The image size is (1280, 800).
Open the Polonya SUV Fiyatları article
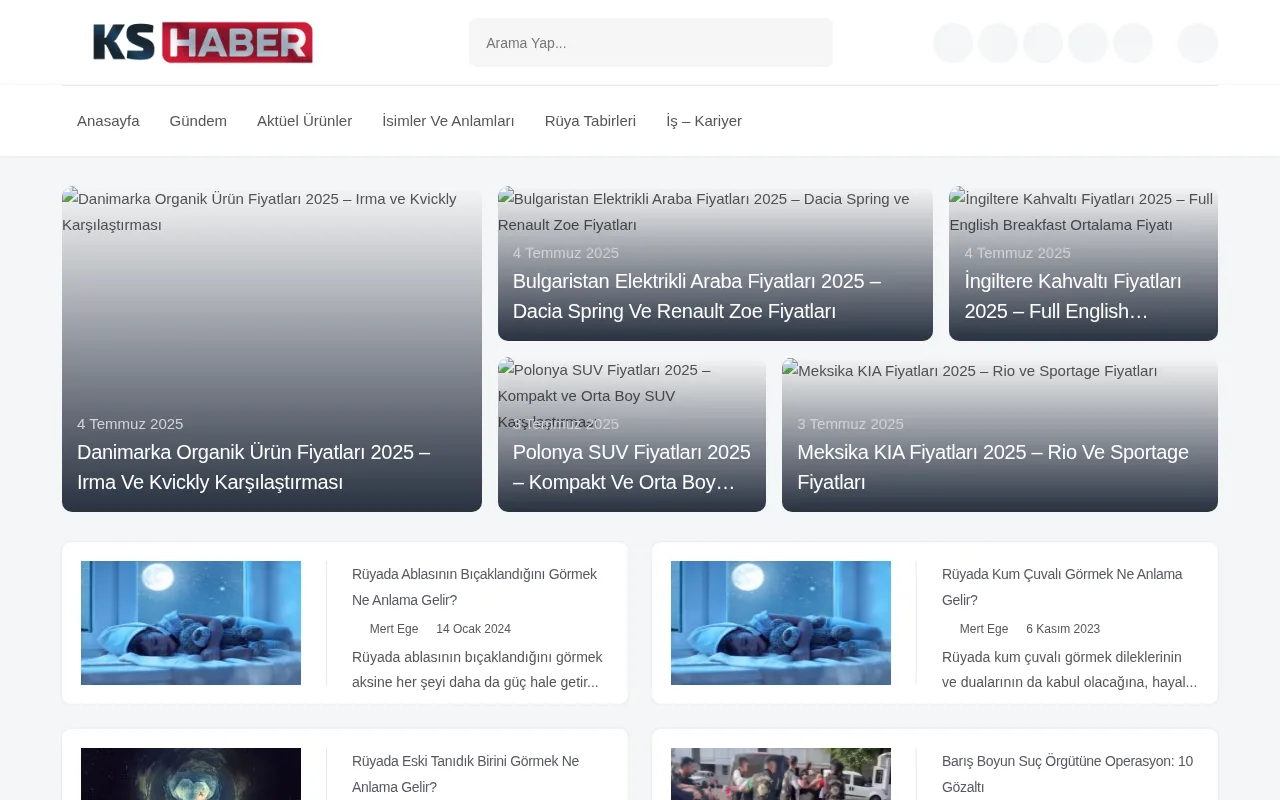[x=631, y=467]
